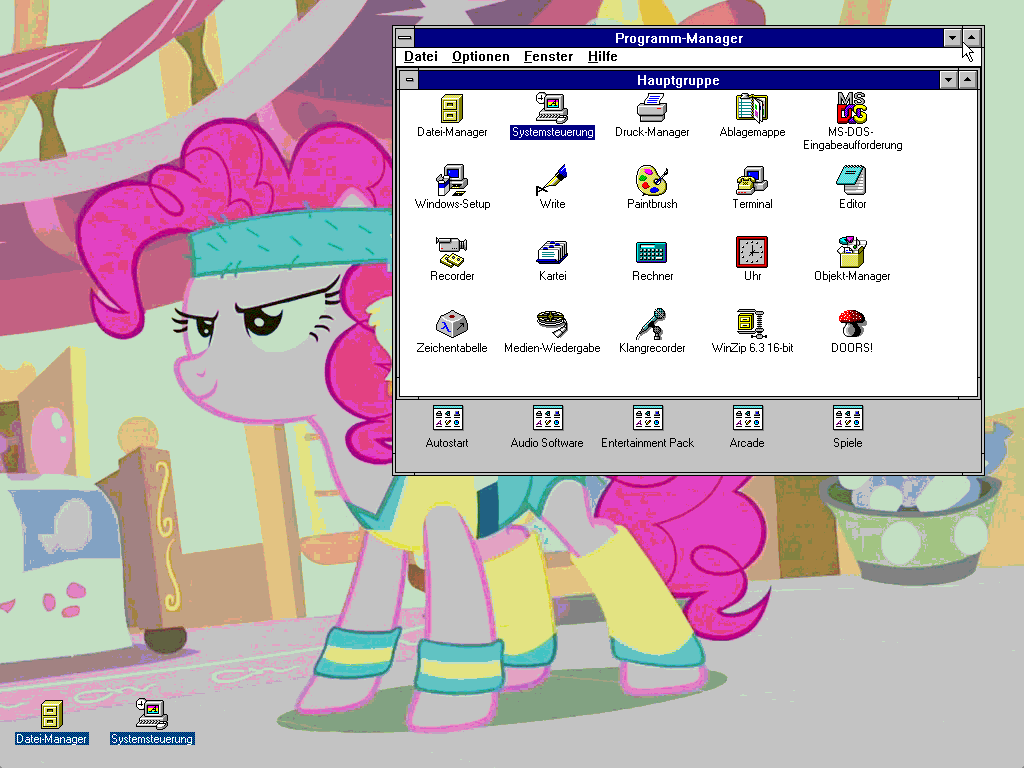1024x768 pixels.
Task: Maximize the Programm-Manager window
Action: coord(972,38)
